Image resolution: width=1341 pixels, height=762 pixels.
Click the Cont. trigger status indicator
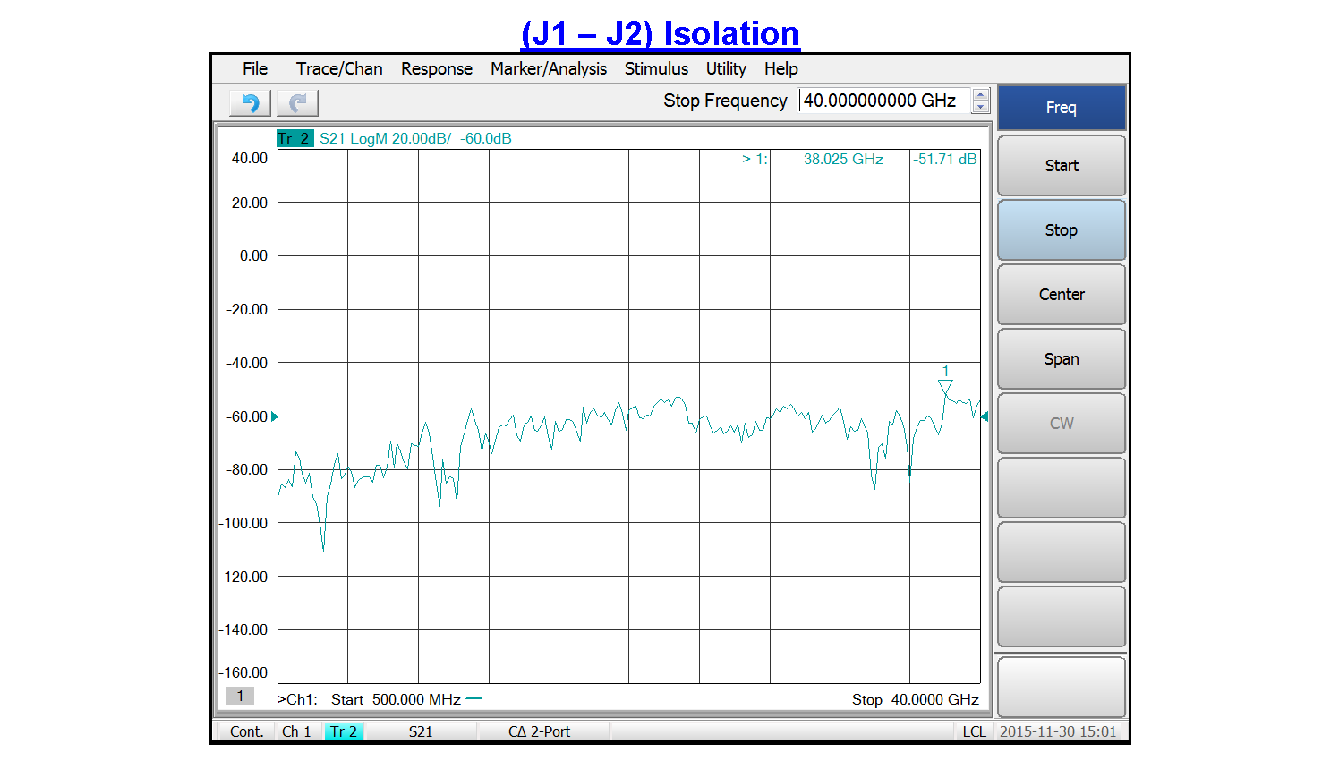pos(245,731)
